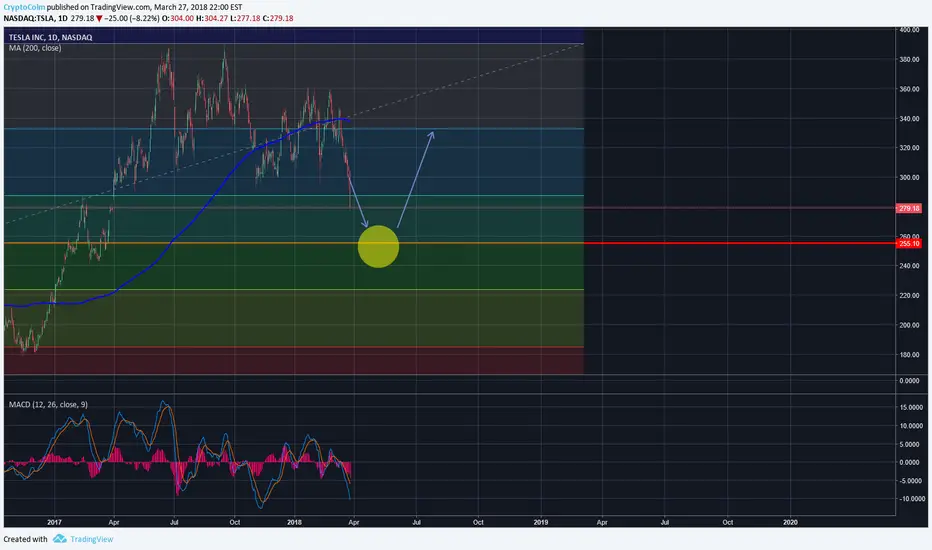Image resolution: width=932 pixels, height=550 pixels.
Task: Click the L:277.18 low value
Action: pyautogui.click(x=245, y=18)
